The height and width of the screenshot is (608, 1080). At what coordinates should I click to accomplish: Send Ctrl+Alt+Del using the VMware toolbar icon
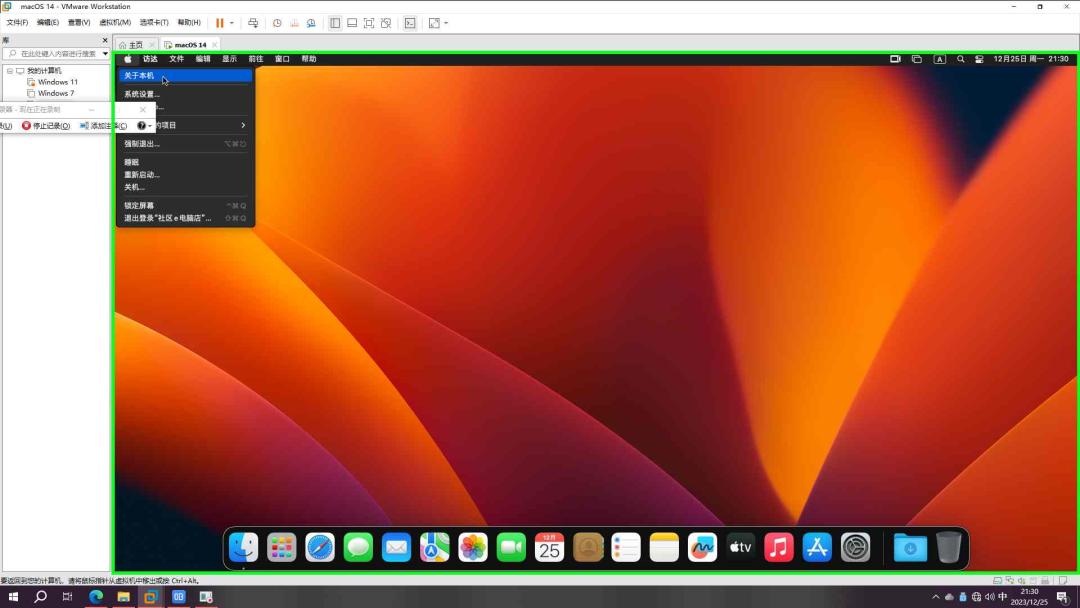pos(253,23)
